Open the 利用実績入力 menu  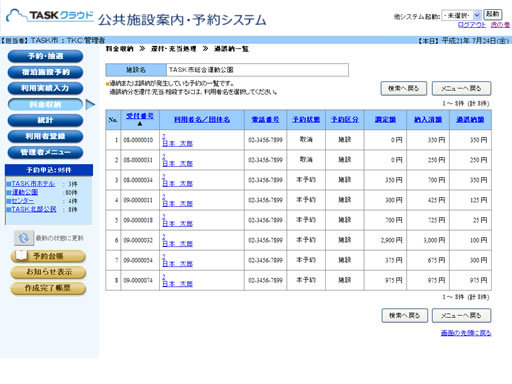pyautogui.click(x=45, y=88)
